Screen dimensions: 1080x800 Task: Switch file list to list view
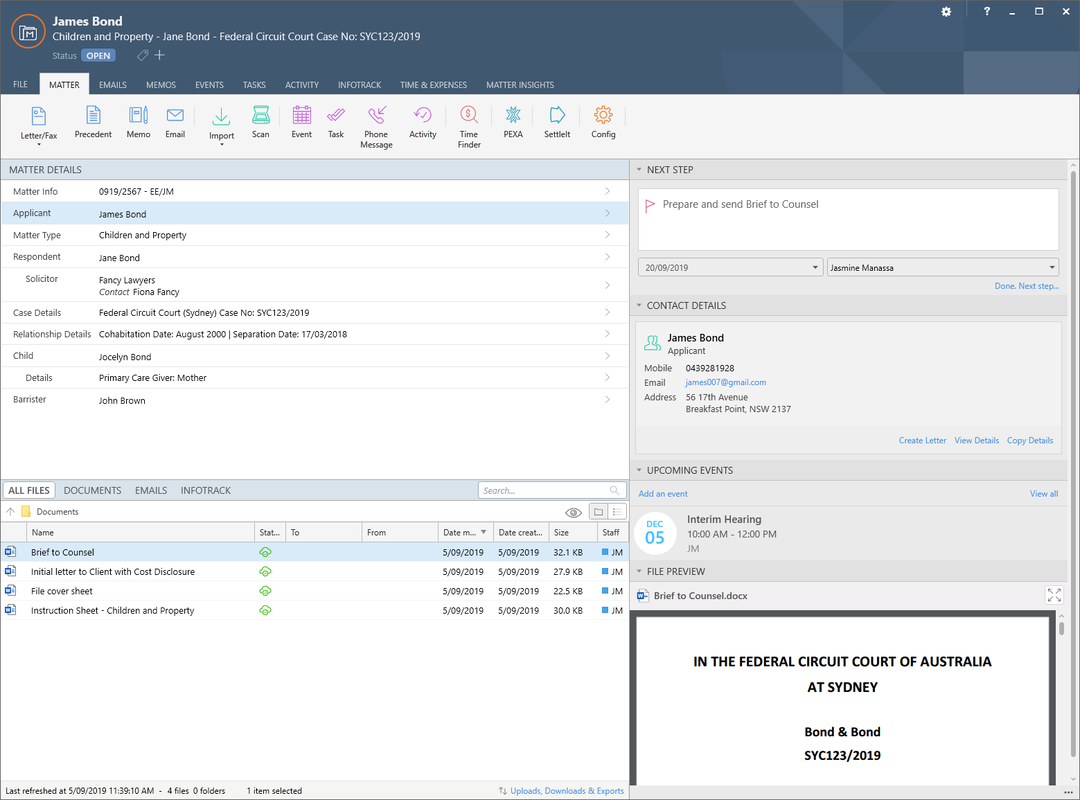click(618, 511)
